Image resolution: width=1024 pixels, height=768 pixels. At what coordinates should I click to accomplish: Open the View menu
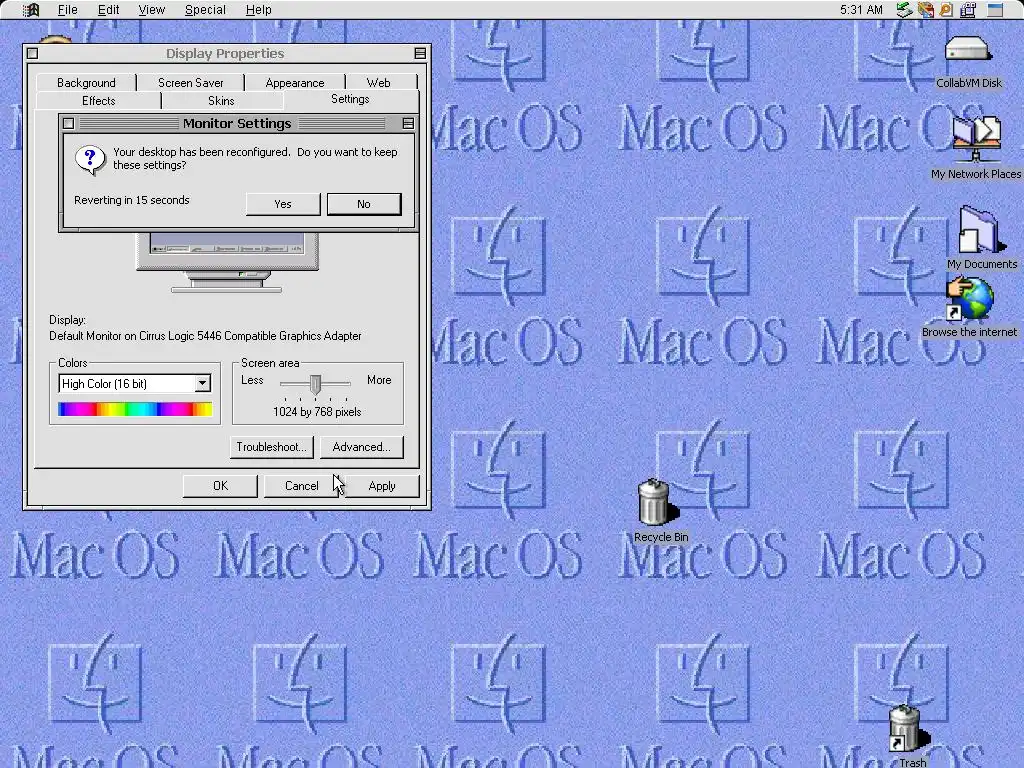[152, 10]
